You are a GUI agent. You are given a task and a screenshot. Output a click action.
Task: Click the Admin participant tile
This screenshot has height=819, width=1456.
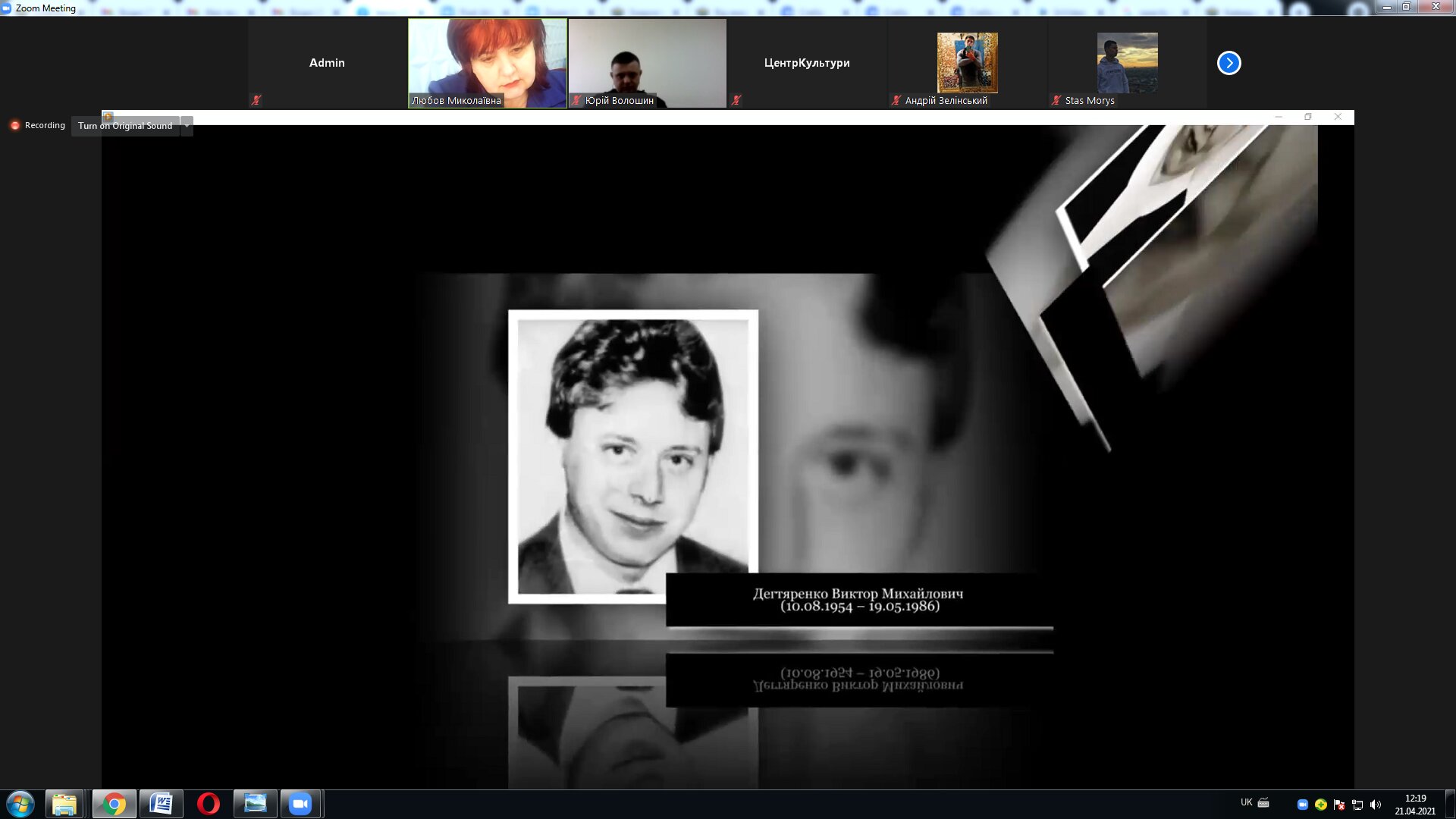pyautogui.click(x=327, y=63)
